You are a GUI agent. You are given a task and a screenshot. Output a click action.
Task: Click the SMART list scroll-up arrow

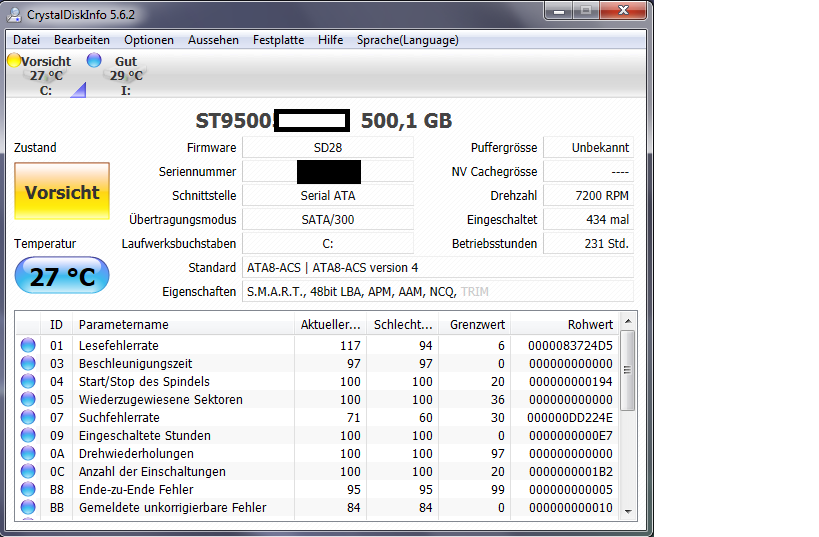coord(628,321)
